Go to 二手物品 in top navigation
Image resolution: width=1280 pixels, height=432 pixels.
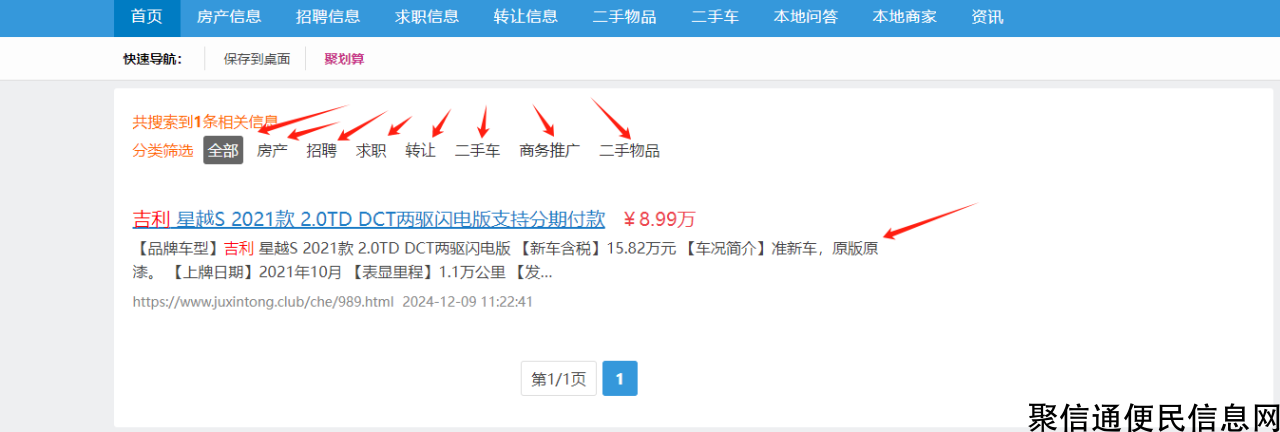(624, 17)
